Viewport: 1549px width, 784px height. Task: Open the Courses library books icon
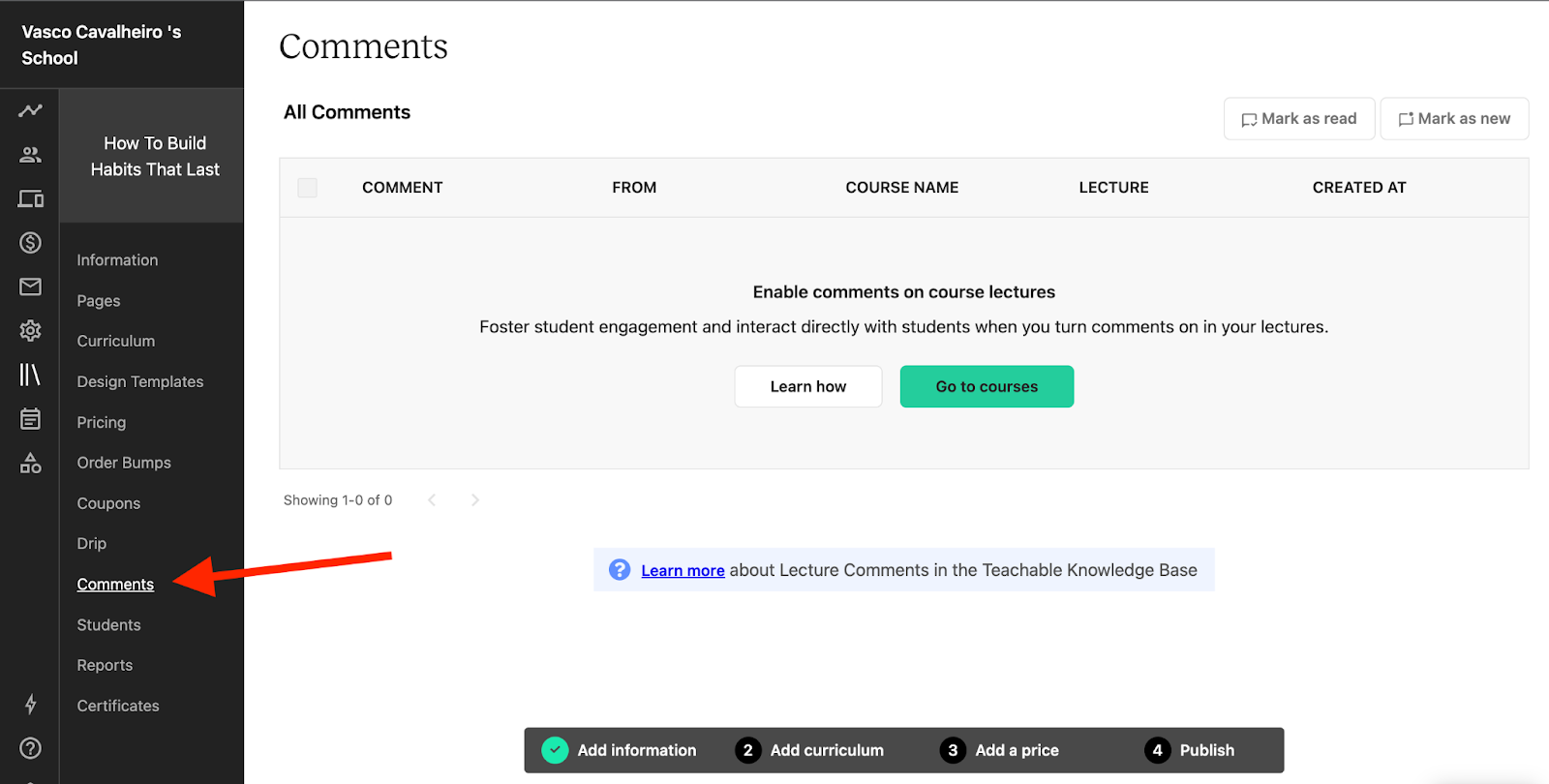pyautogui.click(x=30, y=375)
